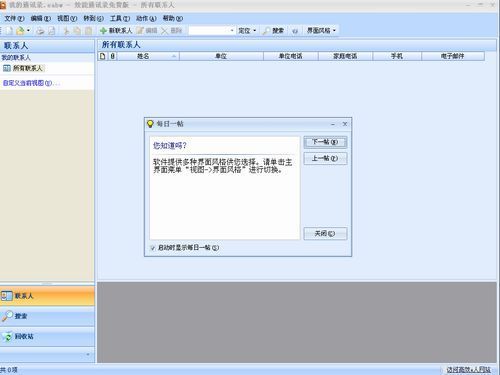Click the attachment icon column header

[x=112, y=56]
